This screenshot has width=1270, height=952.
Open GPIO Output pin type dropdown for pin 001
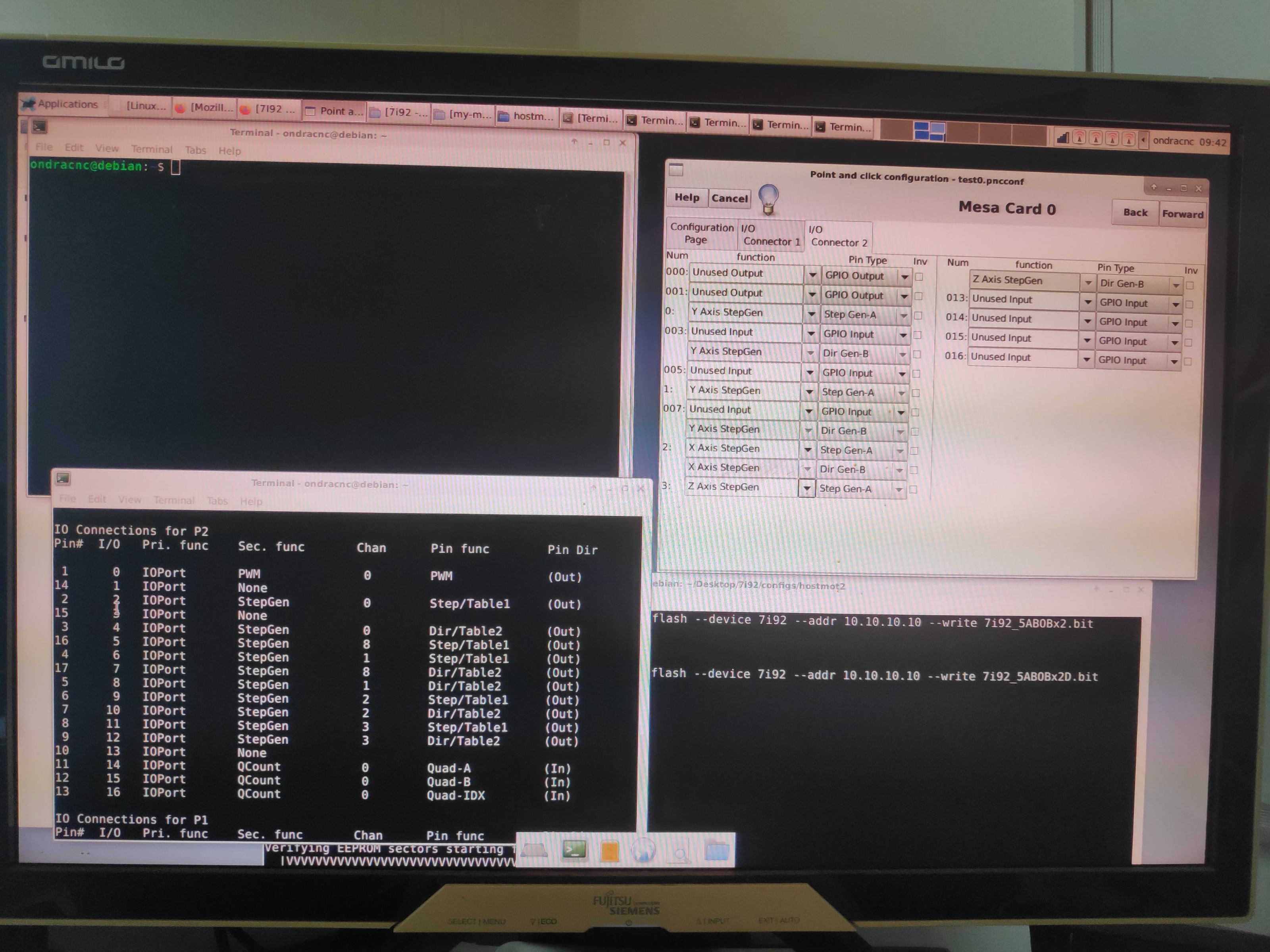[x=904, y=296]
